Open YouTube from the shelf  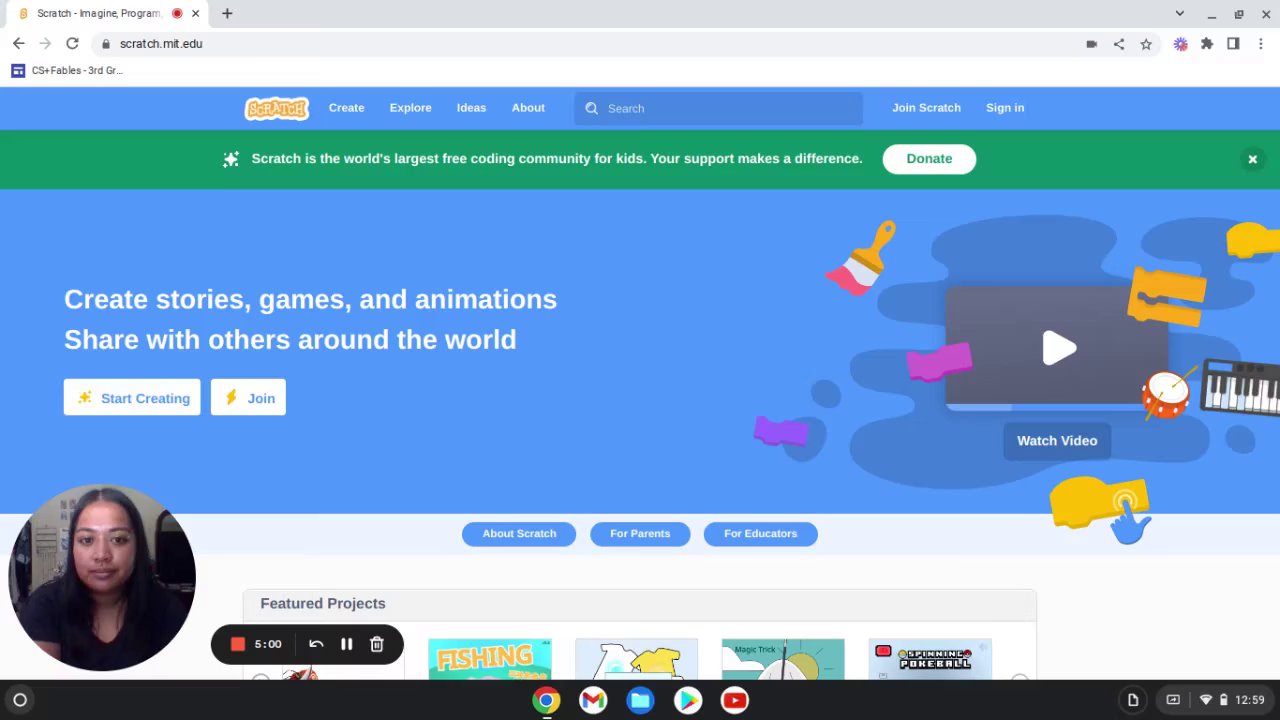pyautogui.click(x=734, y=700)
